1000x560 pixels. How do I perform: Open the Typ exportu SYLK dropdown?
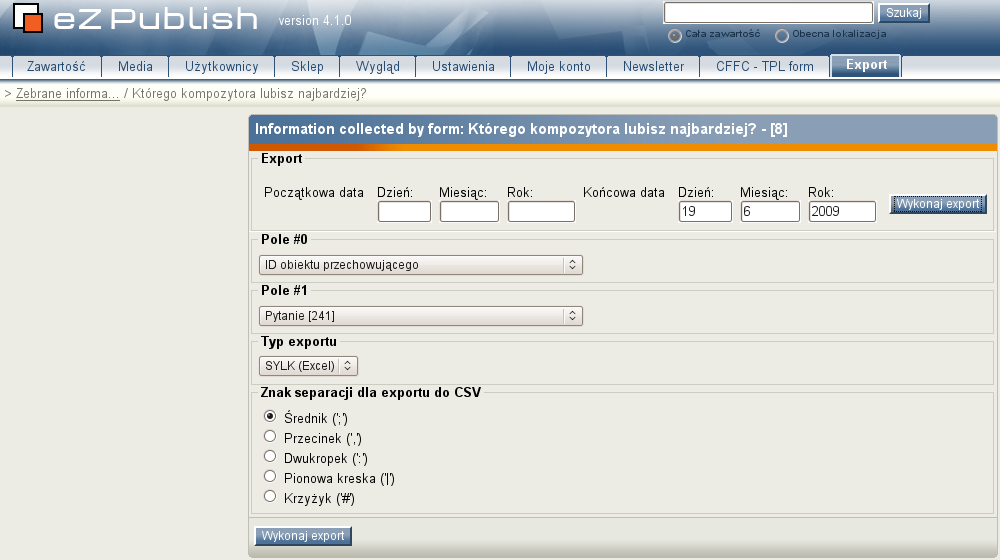point(308,366)
